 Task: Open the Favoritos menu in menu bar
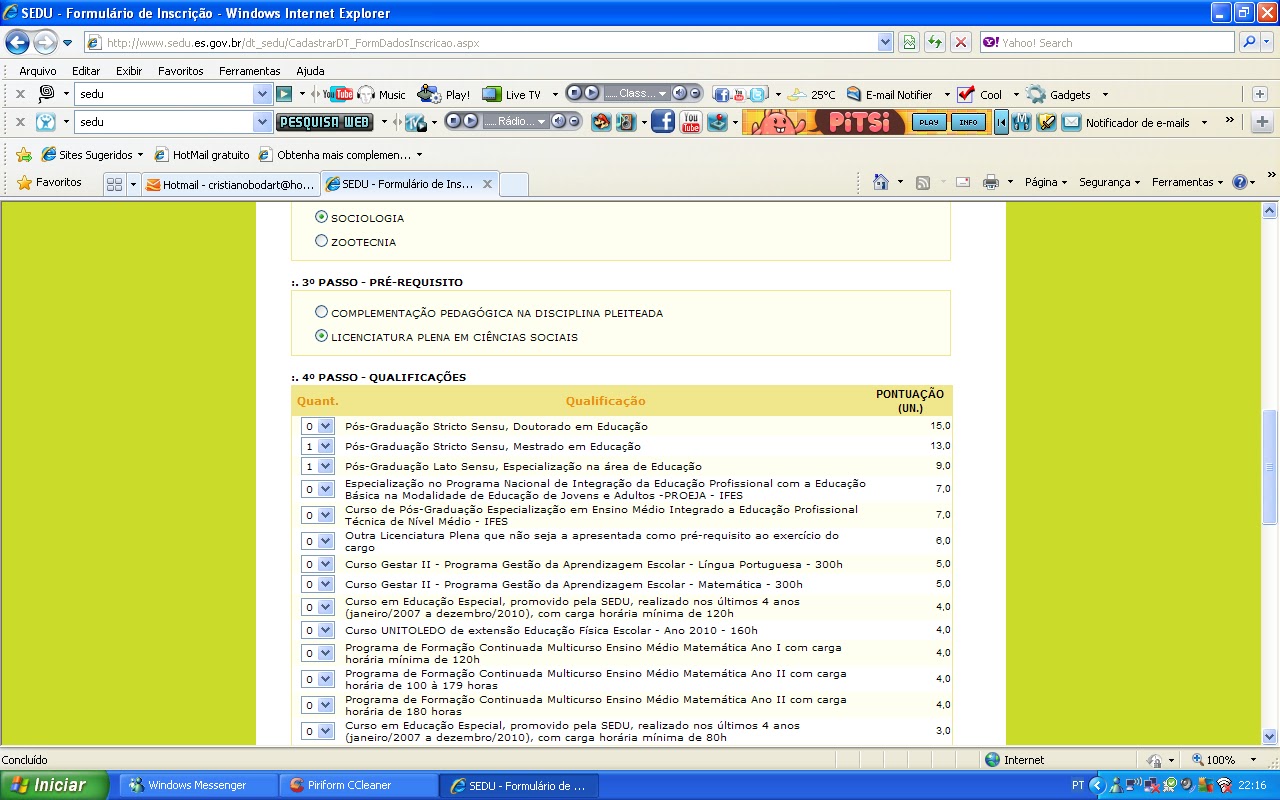coord(180,71)
